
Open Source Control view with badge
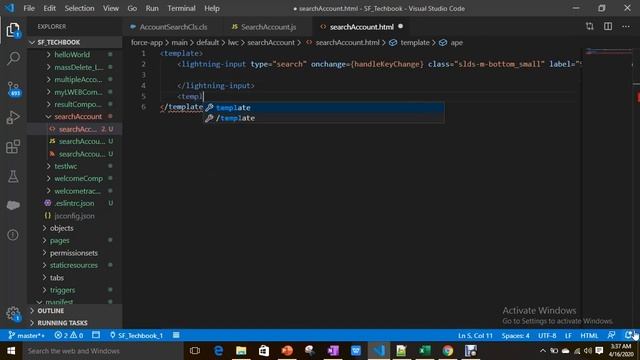tap(13, 89)
